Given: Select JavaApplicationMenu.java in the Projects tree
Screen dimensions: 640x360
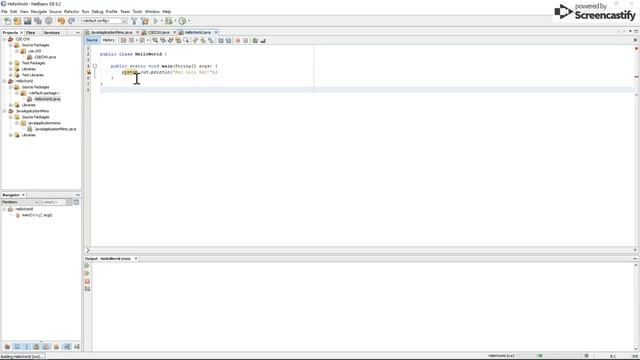Looking at the screenshot, I should click(55, 129).
